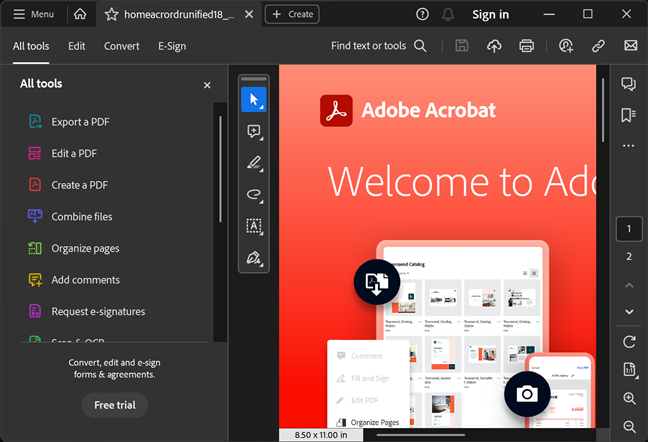648x442 pixels.
Task: Copy link icon in toolbar
Action: coord(598,45)
